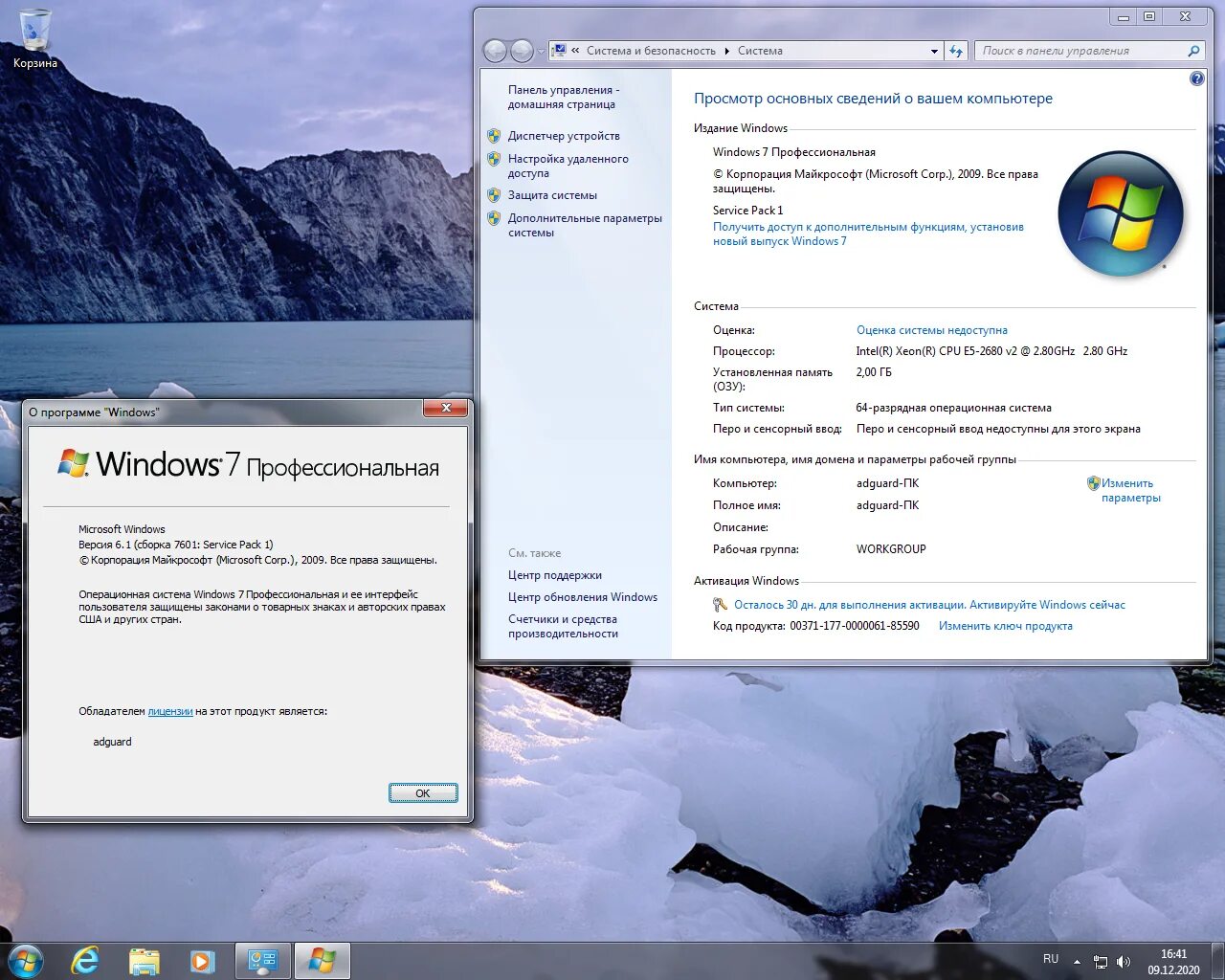Open Диспетчер устройств link

click(x=564, y=136)
